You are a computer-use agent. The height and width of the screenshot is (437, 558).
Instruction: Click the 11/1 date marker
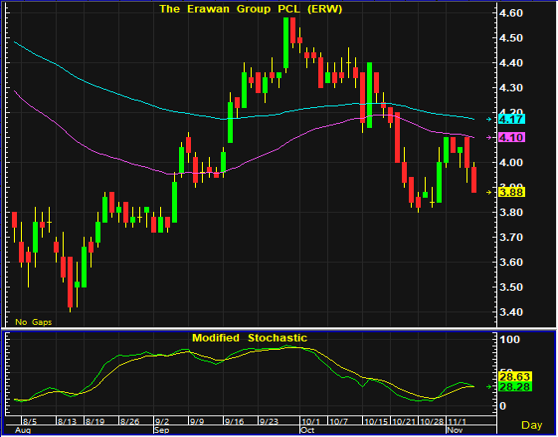coord(457,422)
